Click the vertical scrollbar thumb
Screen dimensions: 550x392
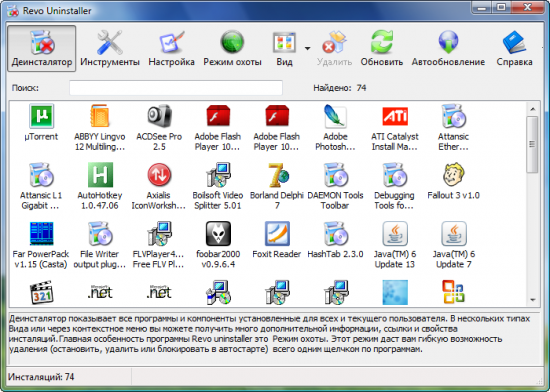pos(532,144)
